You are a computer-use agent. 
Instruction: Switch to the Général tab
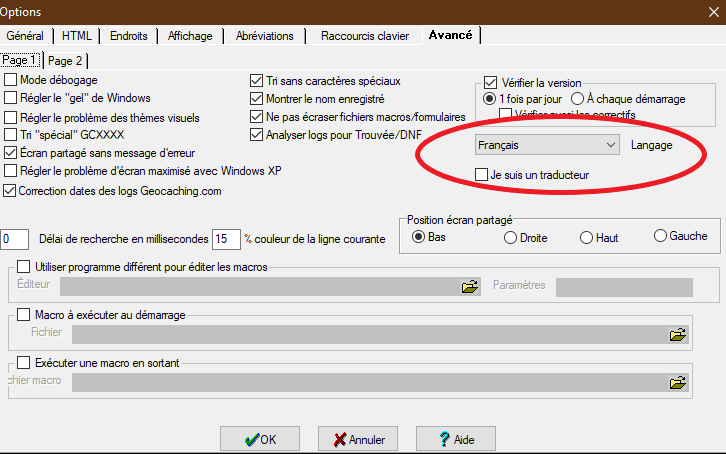click(27, 36)
